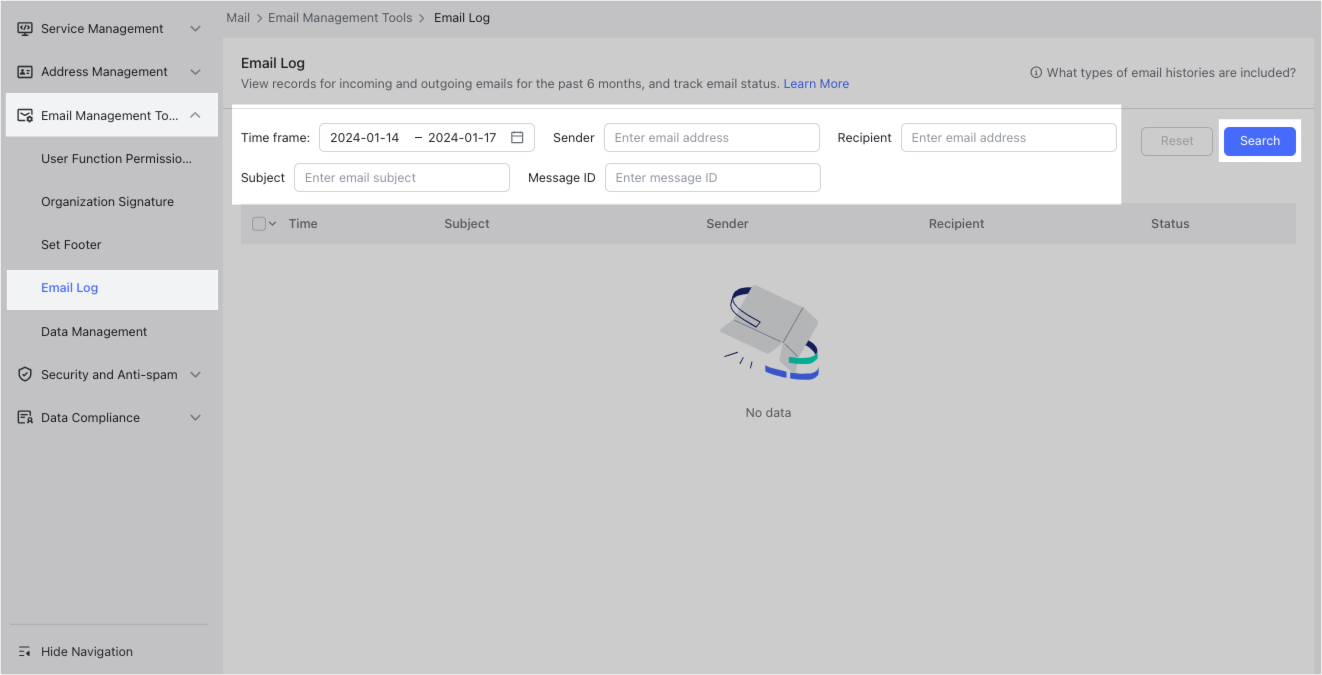Click the start date 2024-01-14

click(364, 138)
